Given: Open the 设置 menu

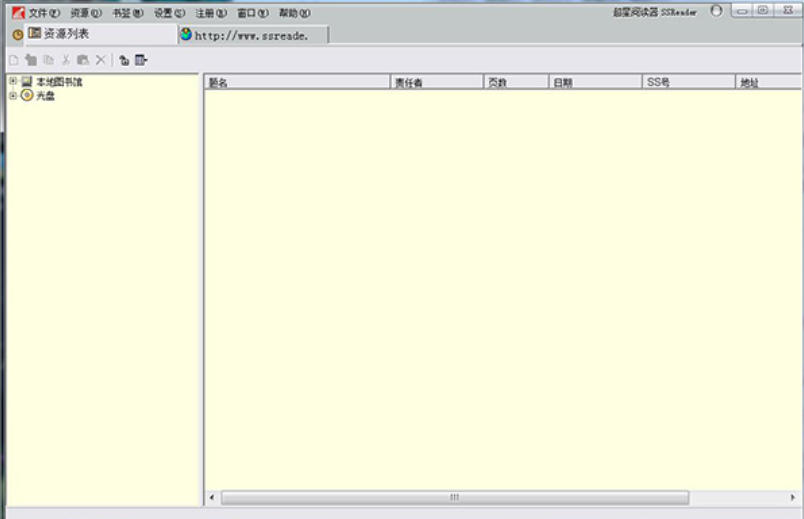Looking at the screenshot, I should [169, 13].
